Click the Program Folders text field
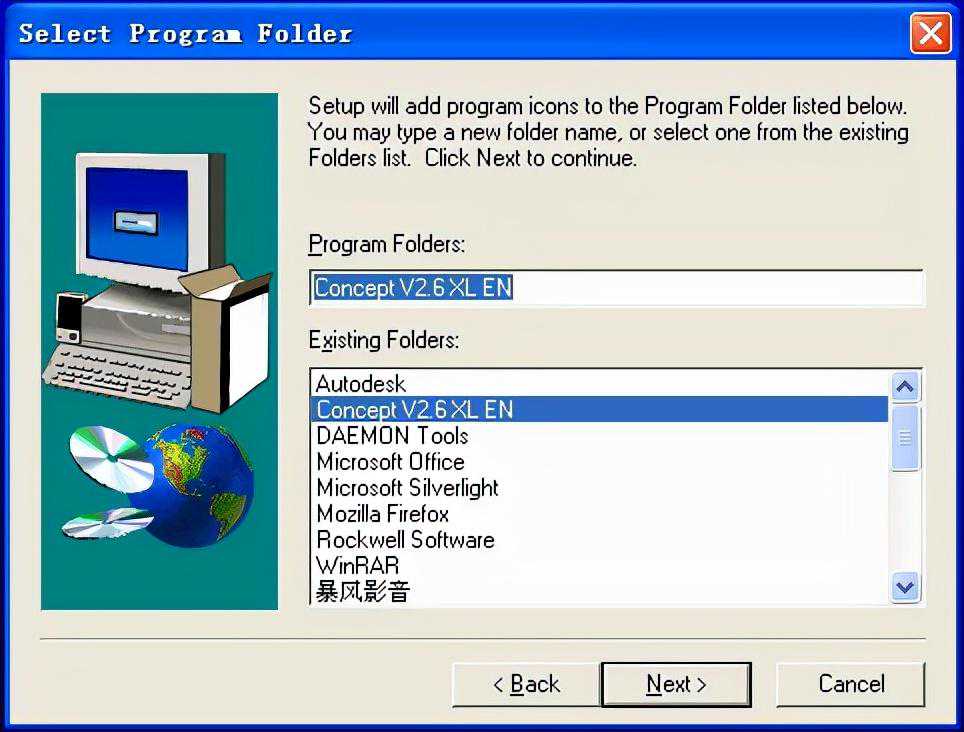Screen dimensions: 964x732 [616, 288]
